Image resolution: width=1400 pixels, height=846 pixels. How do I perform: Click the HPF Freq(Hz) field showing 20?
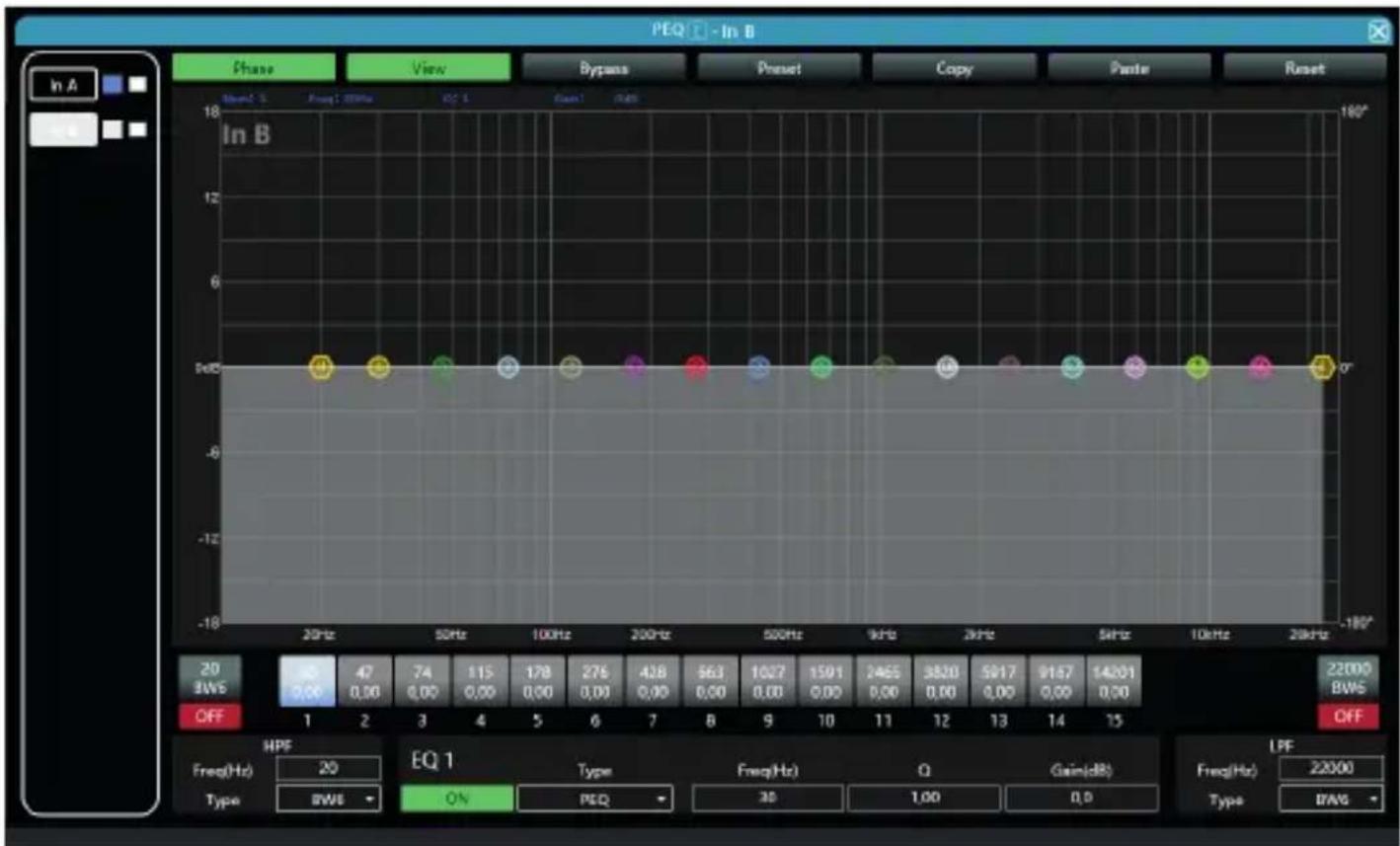pyautogui.click(x=328, y=768)
